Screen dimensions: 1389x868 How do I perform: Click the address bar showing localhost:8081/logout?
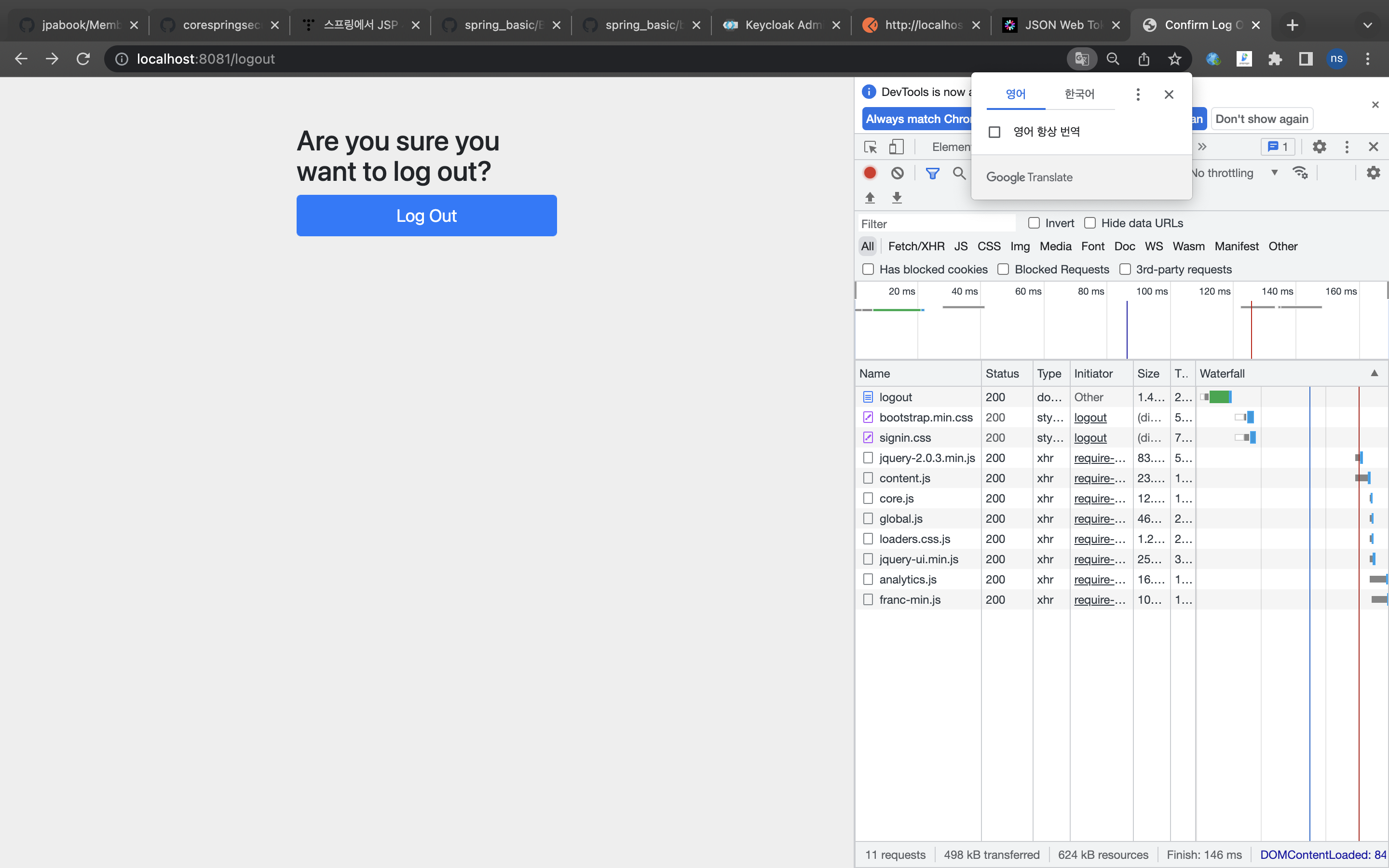click(x=586, y=58)
